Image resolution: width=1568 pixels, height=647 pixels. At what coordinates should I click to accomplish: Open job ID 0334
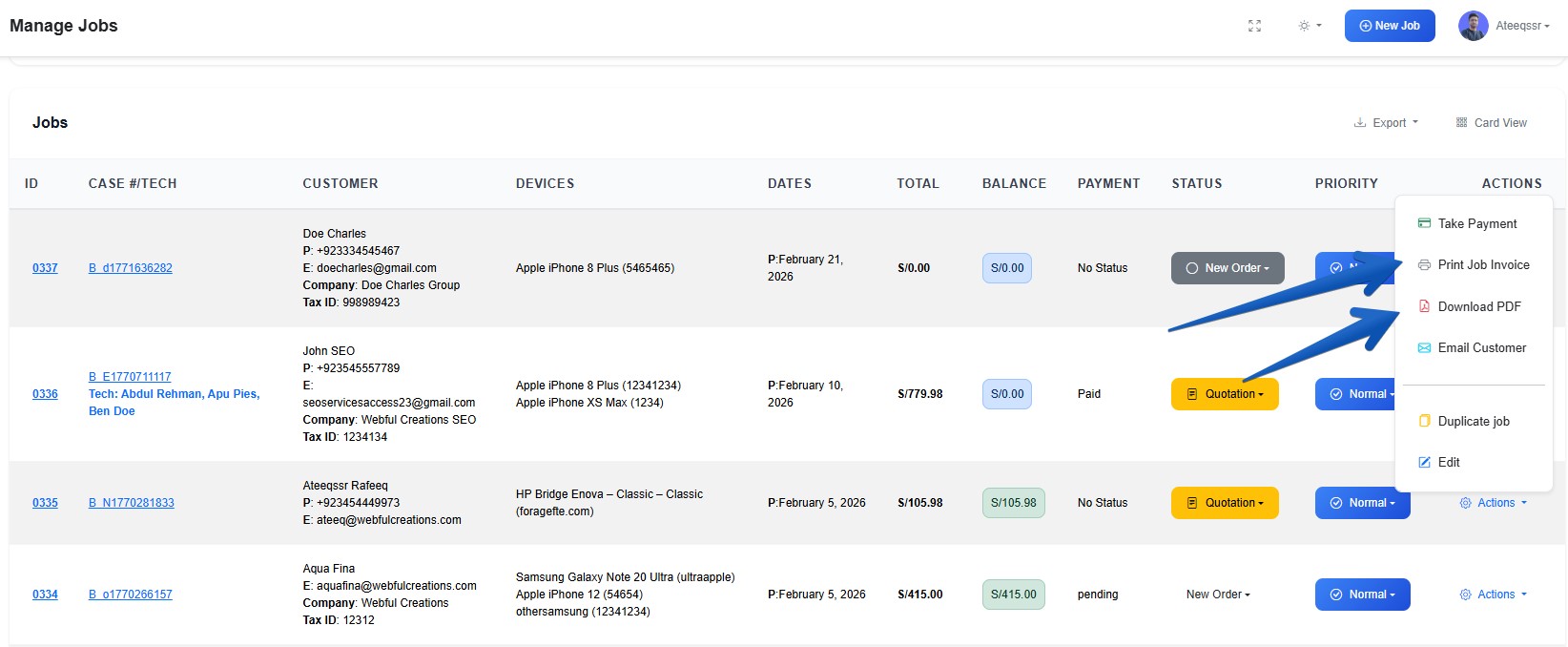pos(45,595)
